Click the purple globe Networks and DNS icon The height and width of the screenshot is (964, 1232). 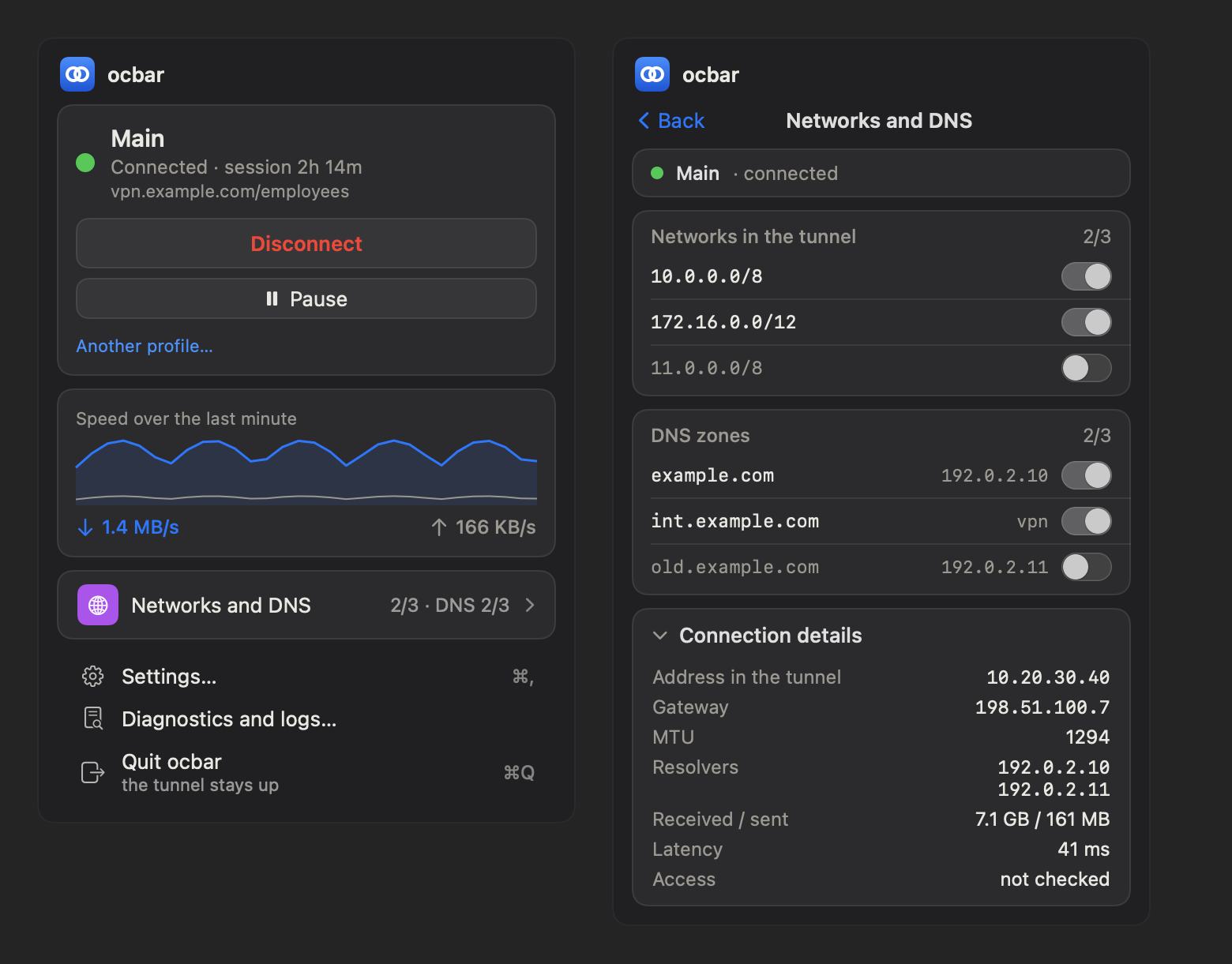pyautogui.click(x=98, y=605)
